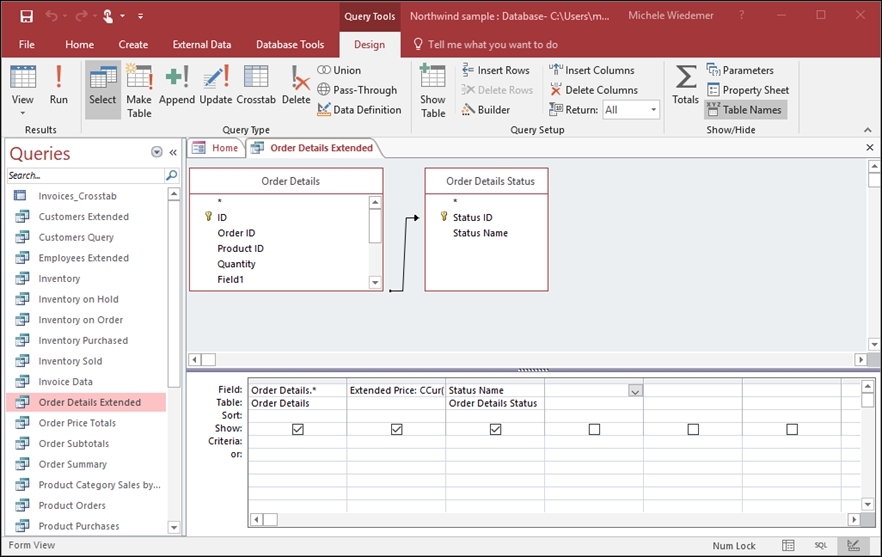Choose the Delete query type
Screen dimensions: 882x557
coord(296,85)
